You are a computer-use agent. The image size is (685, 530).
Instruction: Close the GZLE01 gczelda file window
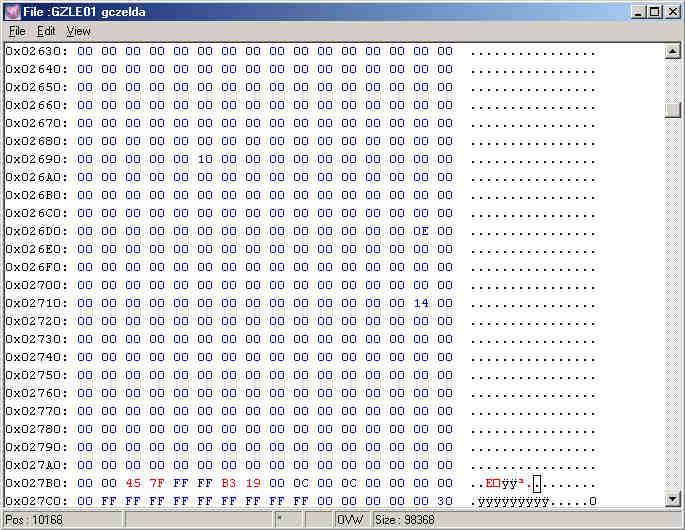(672, 11)
